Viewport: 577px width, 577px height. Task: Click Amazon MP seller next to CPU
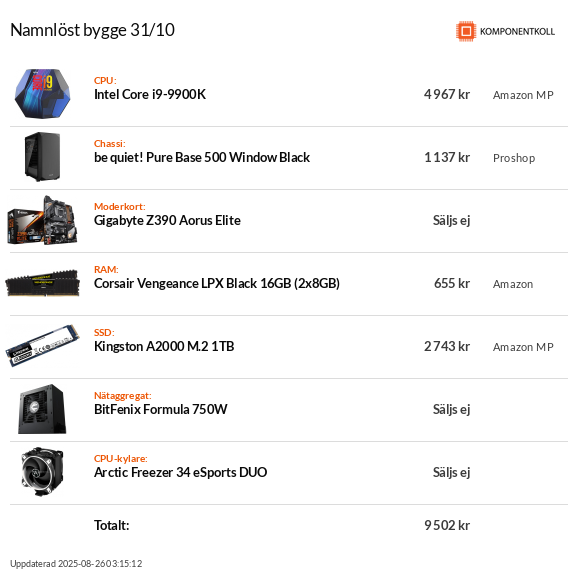[x=523, y=95]
